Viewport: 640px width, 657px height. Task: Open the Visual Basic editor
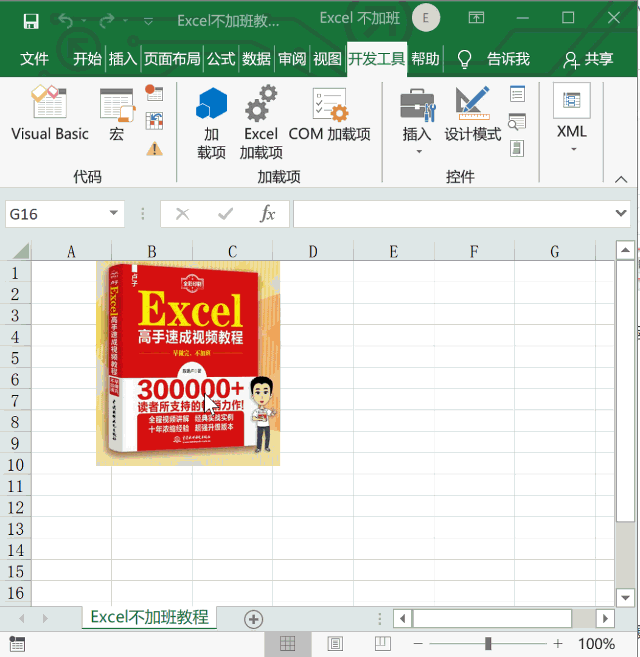pyautogui.click(x=50, y=113)
